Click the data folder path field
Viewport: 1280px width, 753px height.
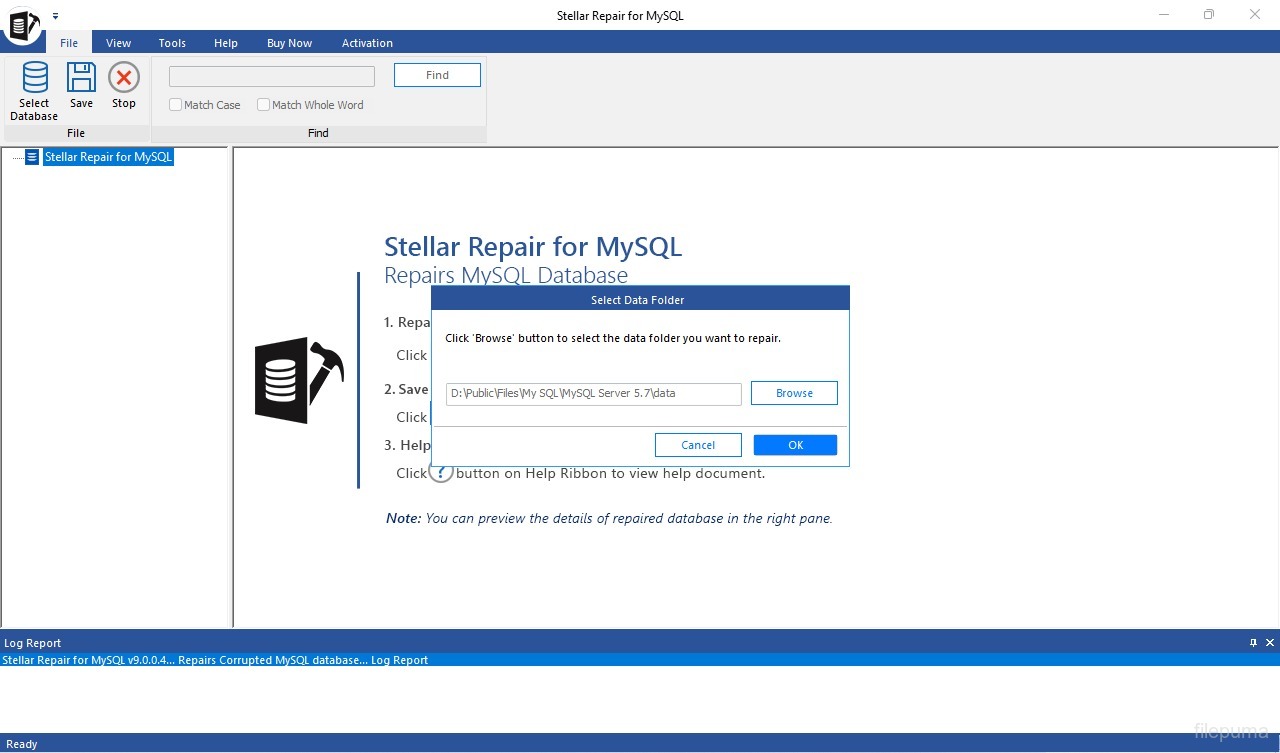tap(593, 394)
